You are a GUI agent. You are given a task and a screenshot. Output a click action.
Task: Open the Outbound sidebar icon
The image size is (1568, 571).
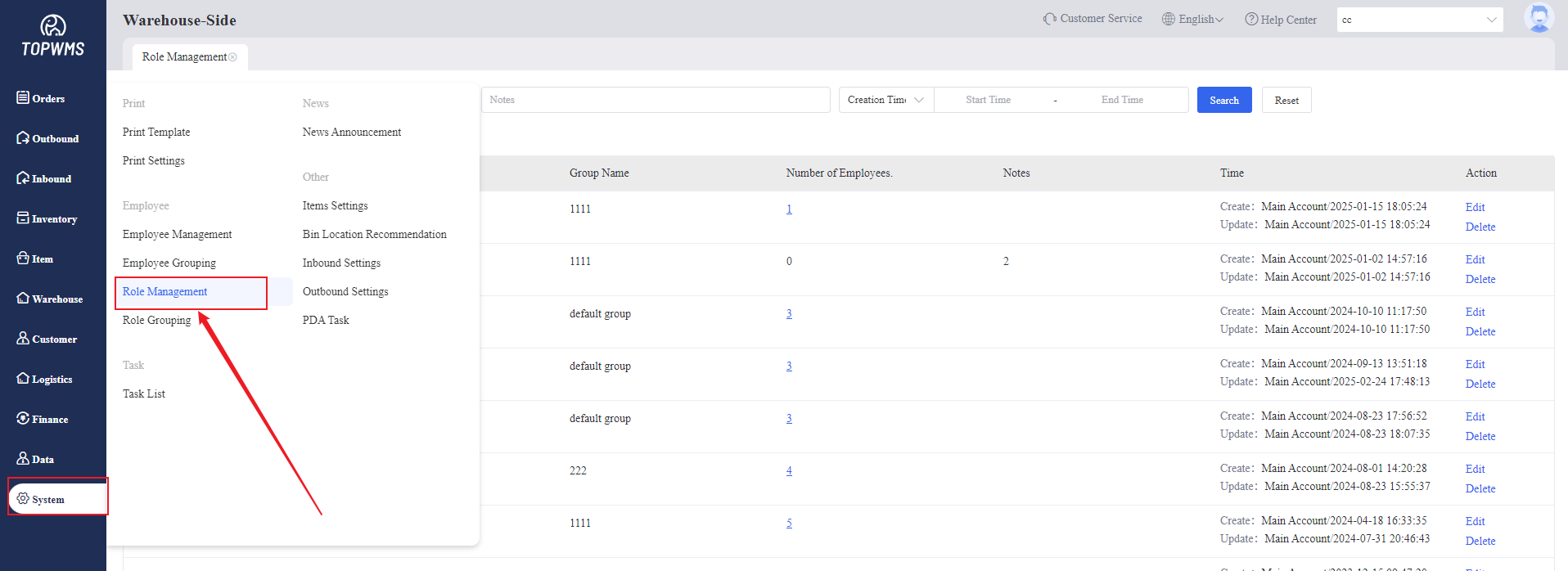[23, 138]
